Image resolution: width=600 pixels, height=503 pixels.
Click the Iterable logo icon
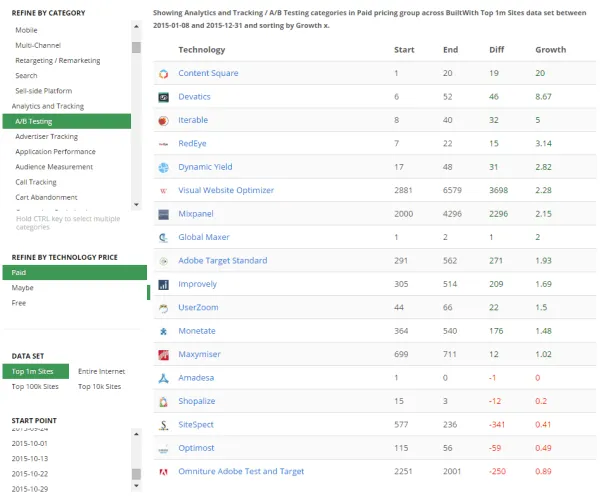point(163,120)
